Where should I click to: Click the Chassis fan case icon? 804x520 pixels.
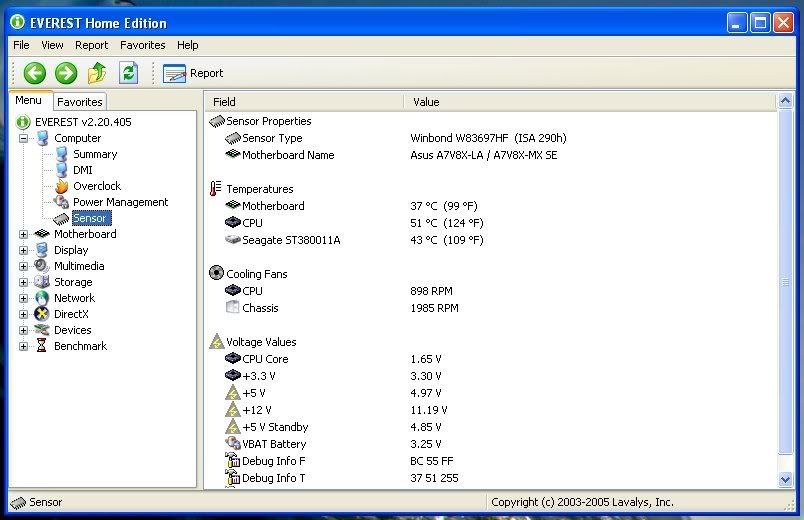233,307
